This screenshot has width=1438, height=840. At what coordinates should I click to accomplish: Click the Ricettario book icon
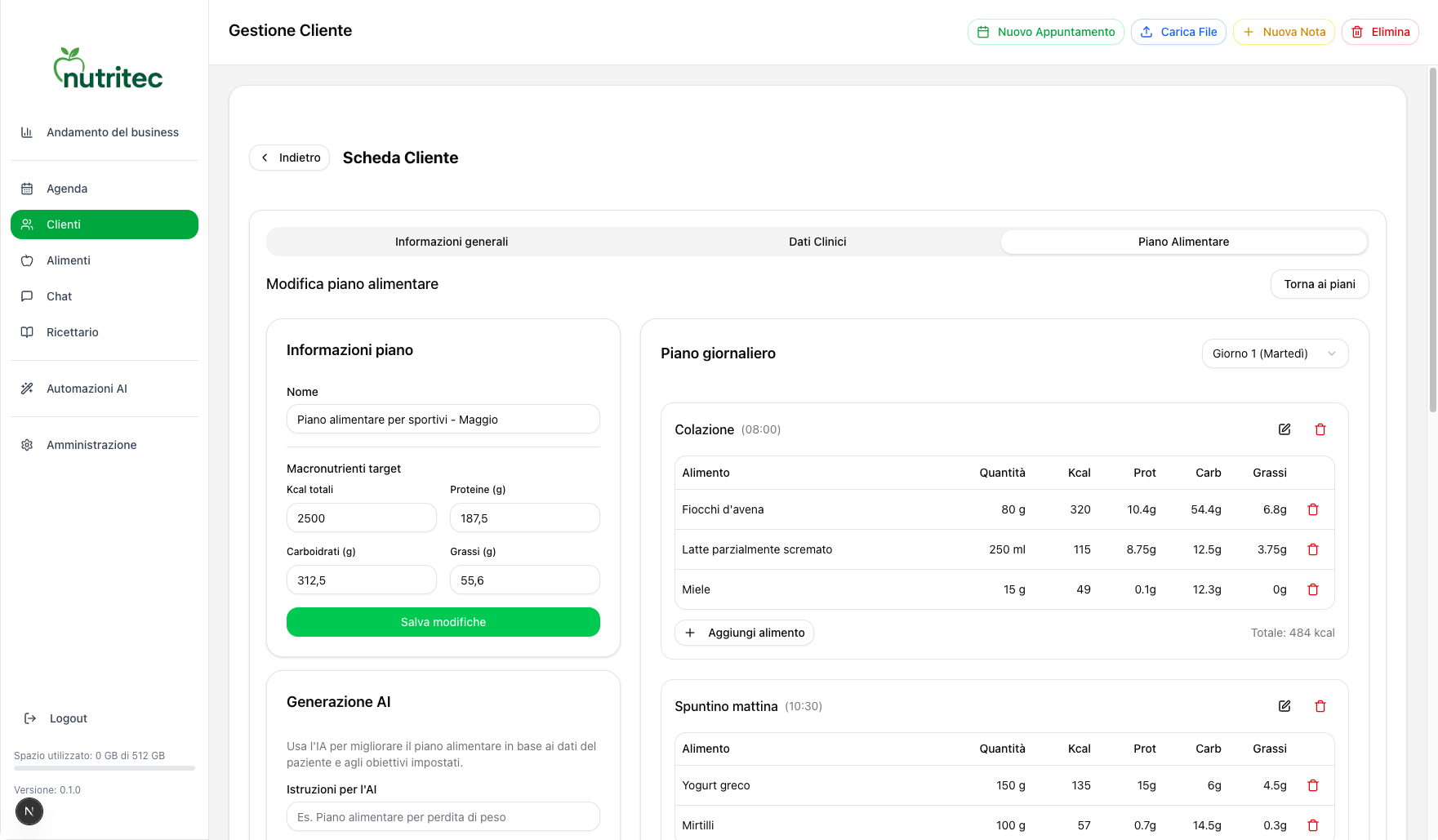(x=27, y=332)
